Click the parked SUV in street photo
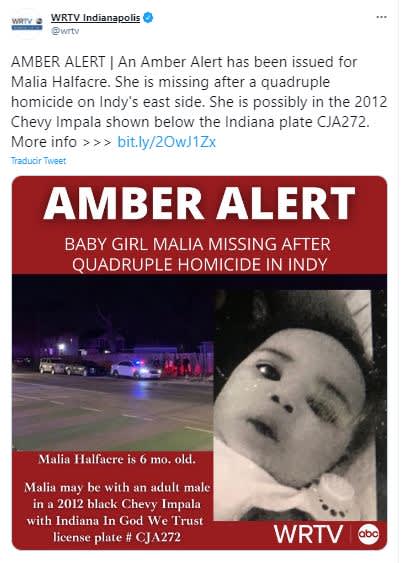This screenshot has height=563, width=413. pyautogui.click(x=53, y=366)
